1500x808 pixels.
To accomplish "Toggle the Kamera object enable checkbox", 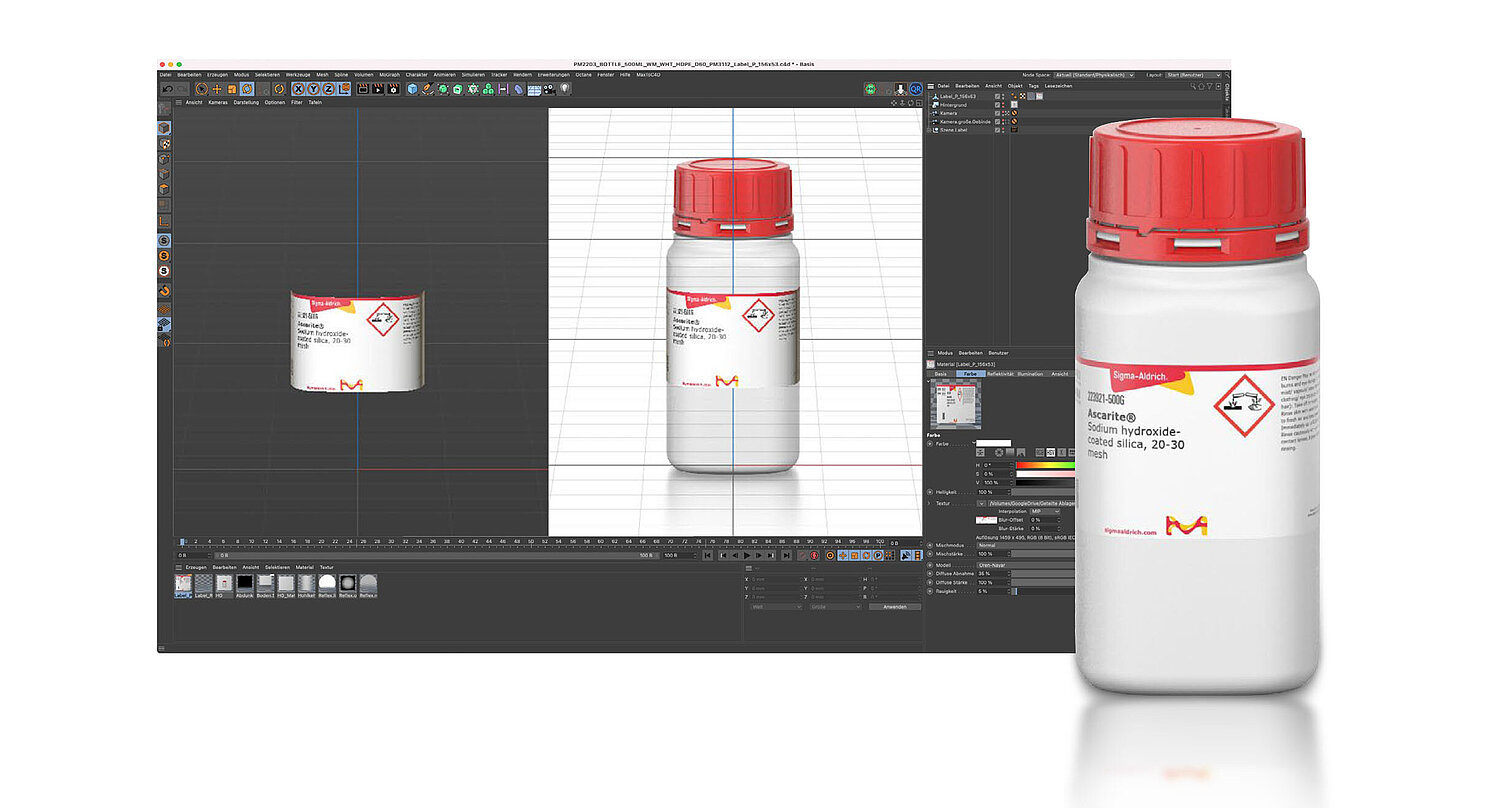I will (x=997, y=113).
